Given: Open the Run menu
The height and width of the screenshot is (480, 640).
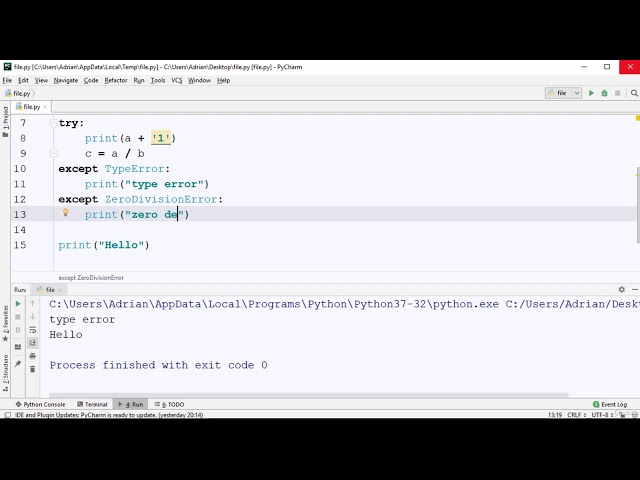Looking at the screenshot, I should [139, 80].
